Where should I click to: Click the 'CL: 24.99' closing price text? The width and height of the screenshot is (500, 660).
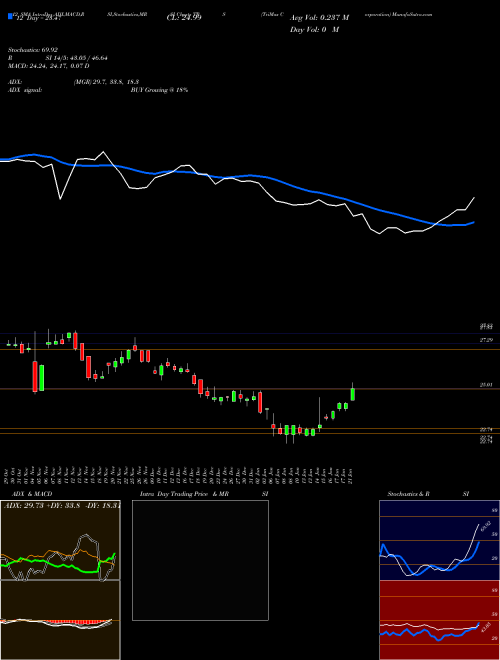(x=184, y=18)
